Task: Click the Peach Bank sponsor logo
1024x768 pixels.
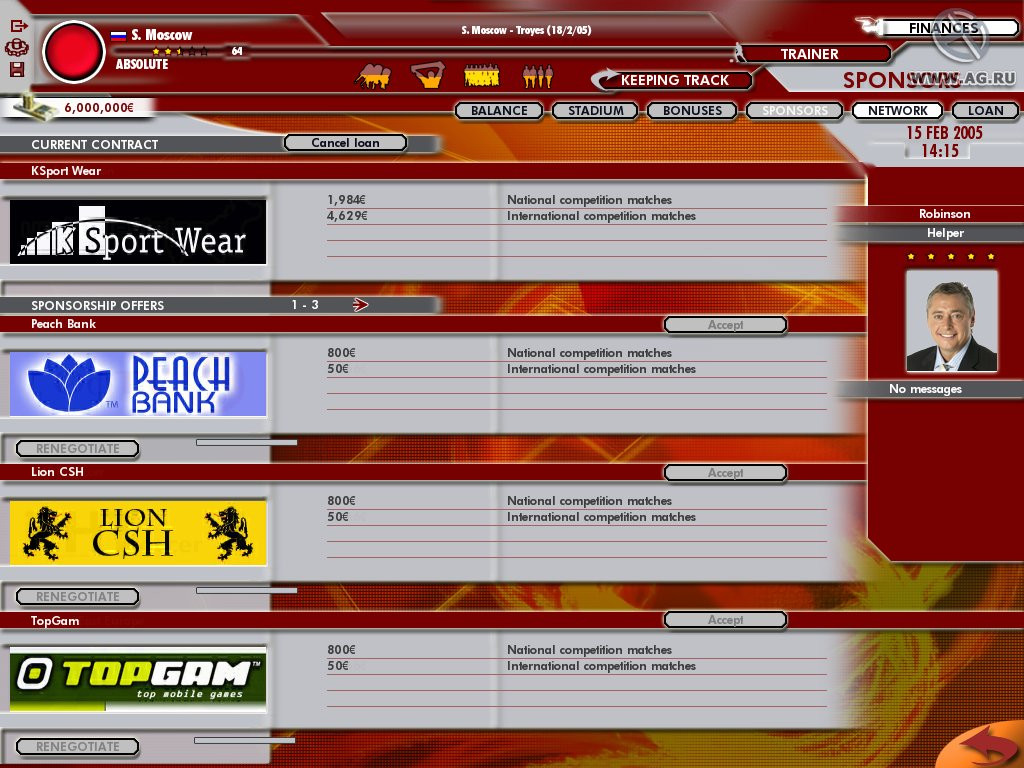Action: pos(138,384)
